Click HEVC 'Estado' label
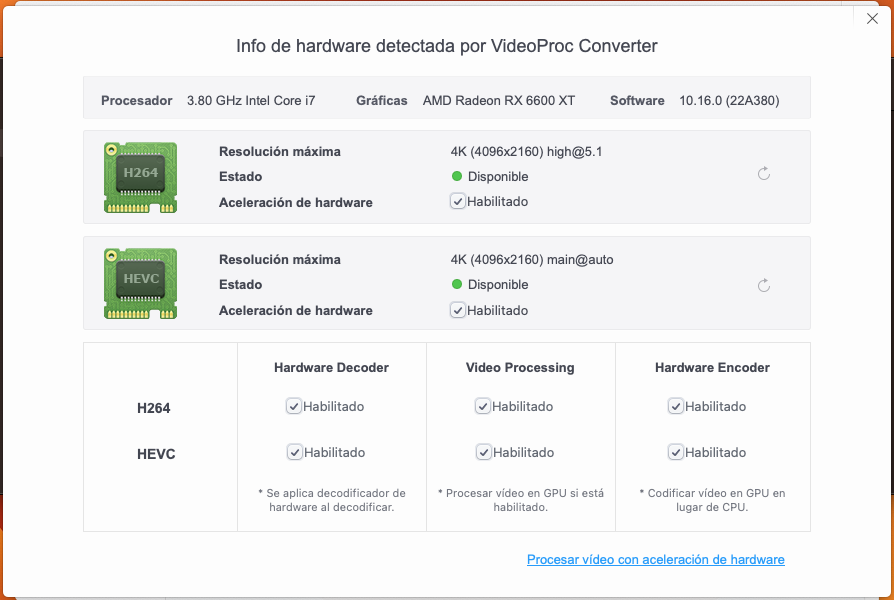Viewport: 894px width, 600px height. coord(240,285)
